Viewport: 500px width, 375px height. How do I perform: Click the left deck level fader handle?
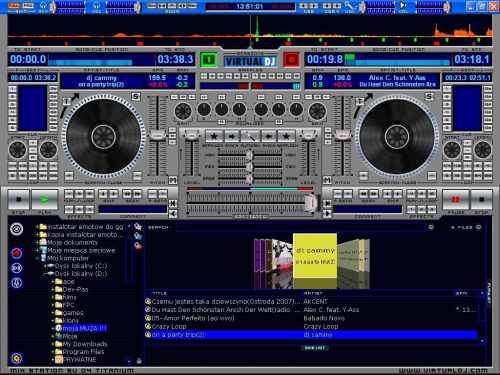(191, 135)
